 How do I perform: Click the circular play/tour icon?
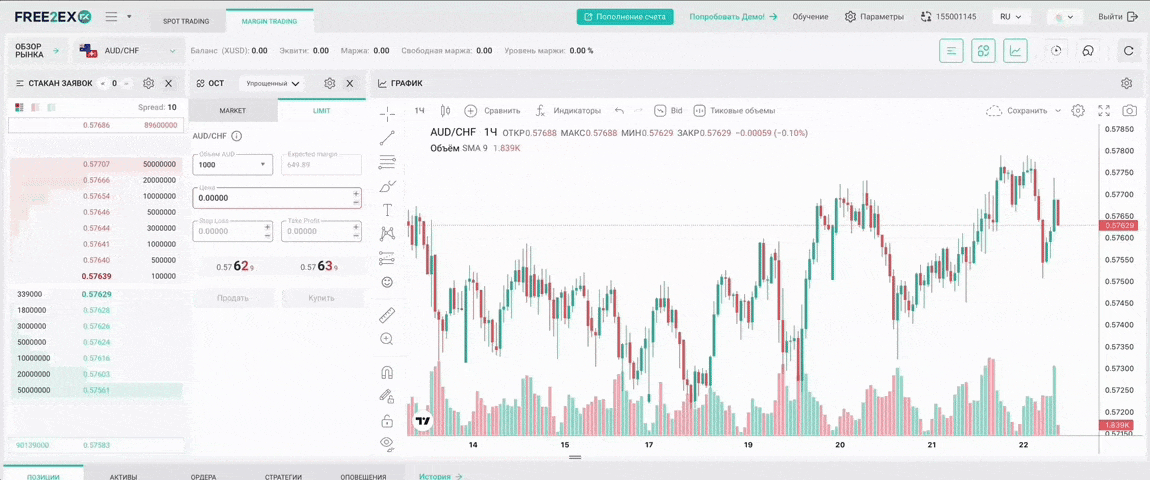(1056, 51)
